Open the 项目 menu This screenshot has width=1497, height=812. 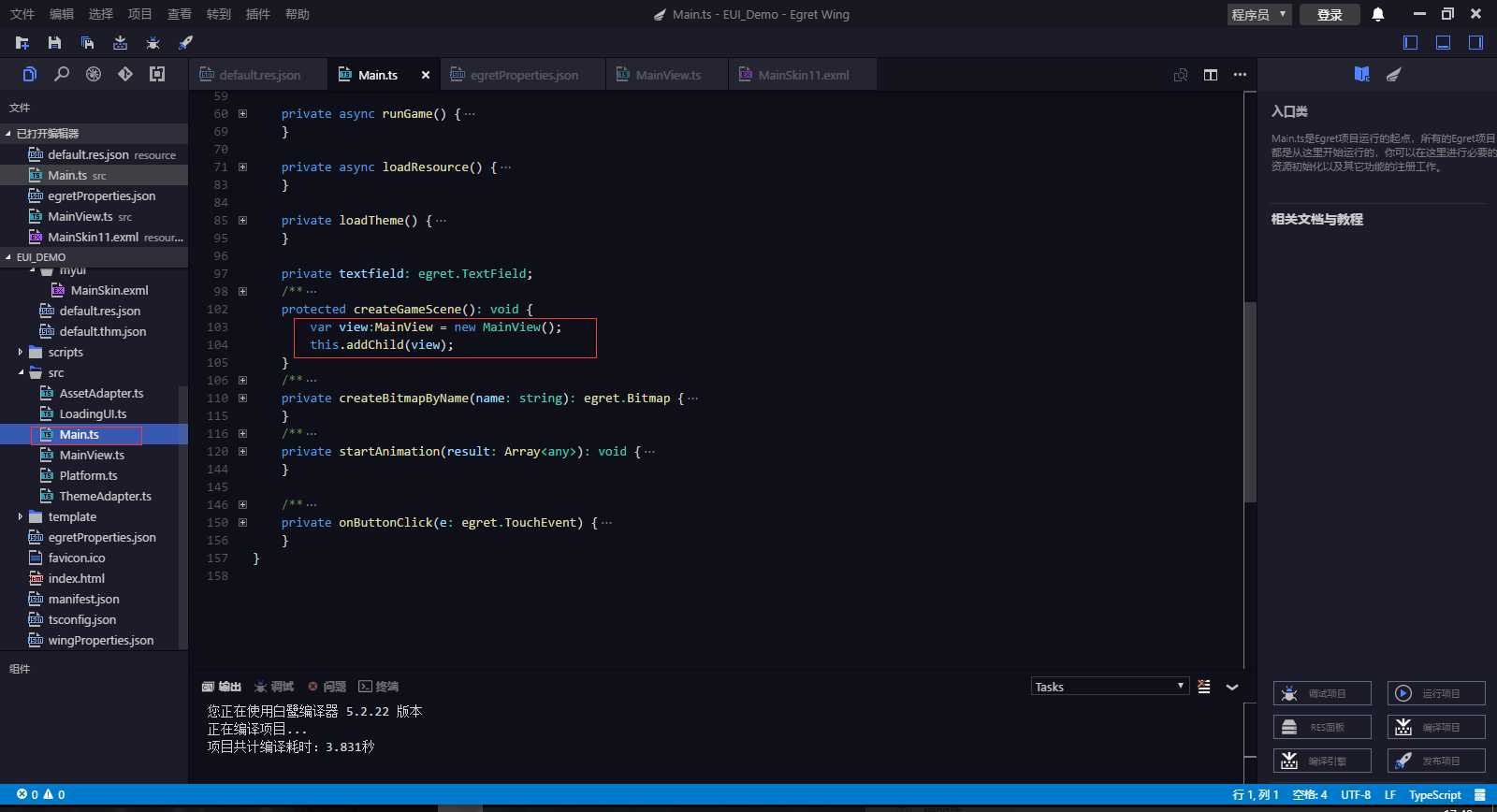[x=139, y=14]
